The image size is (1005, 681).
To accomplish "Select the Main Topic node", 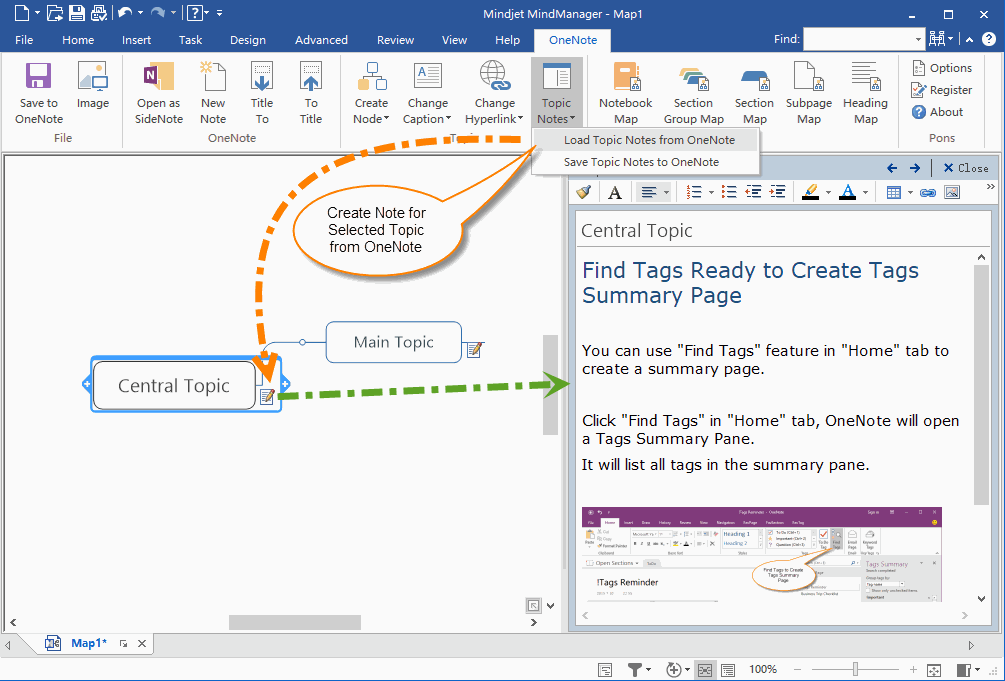I will [394, 342].
